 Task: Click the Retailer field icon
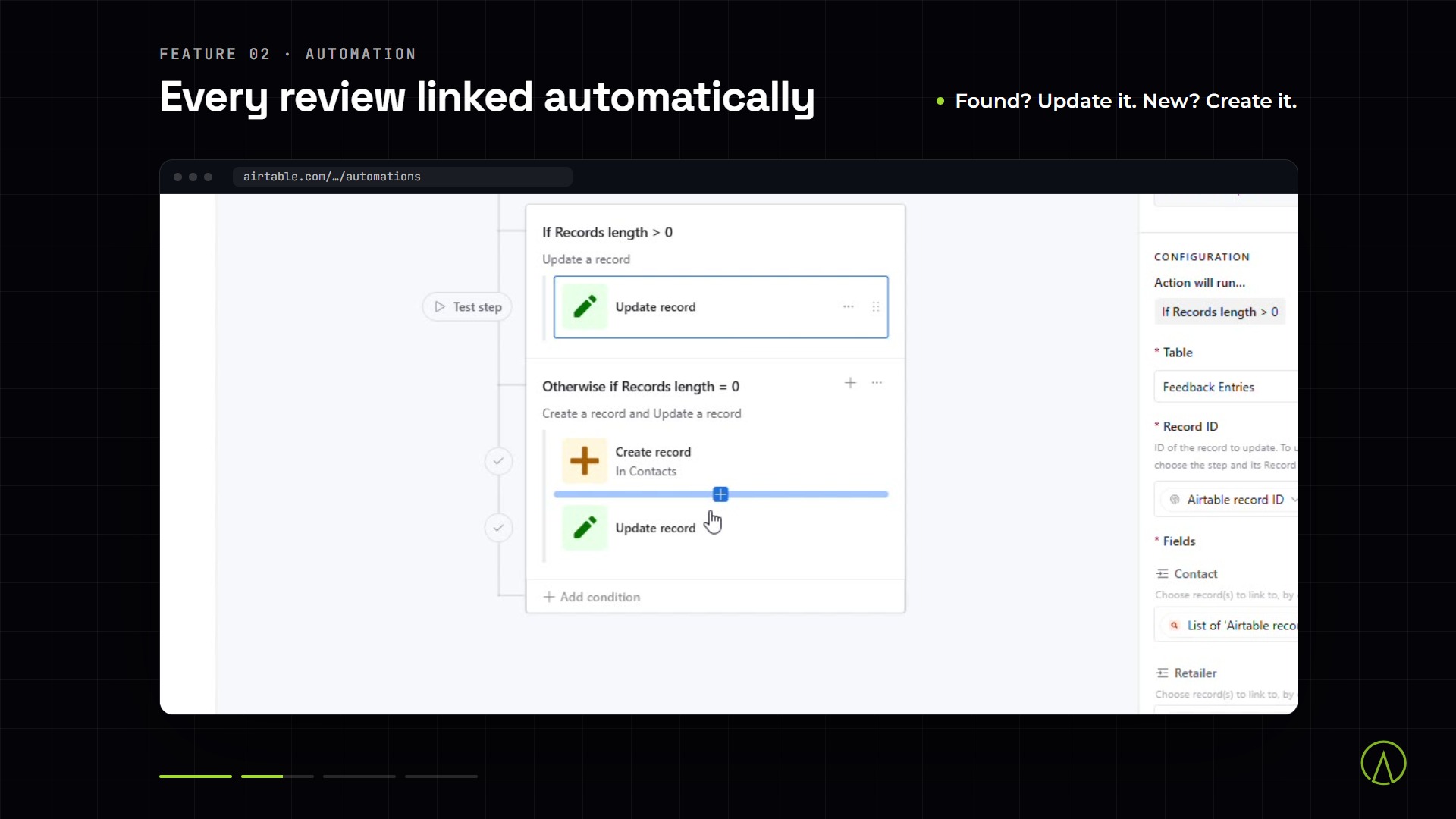(1162, 673)
